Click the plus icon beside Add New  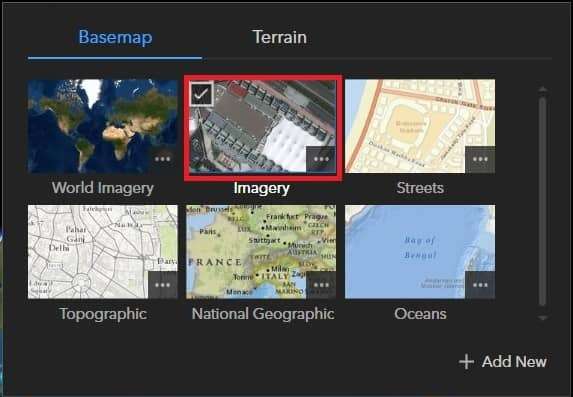466,362
